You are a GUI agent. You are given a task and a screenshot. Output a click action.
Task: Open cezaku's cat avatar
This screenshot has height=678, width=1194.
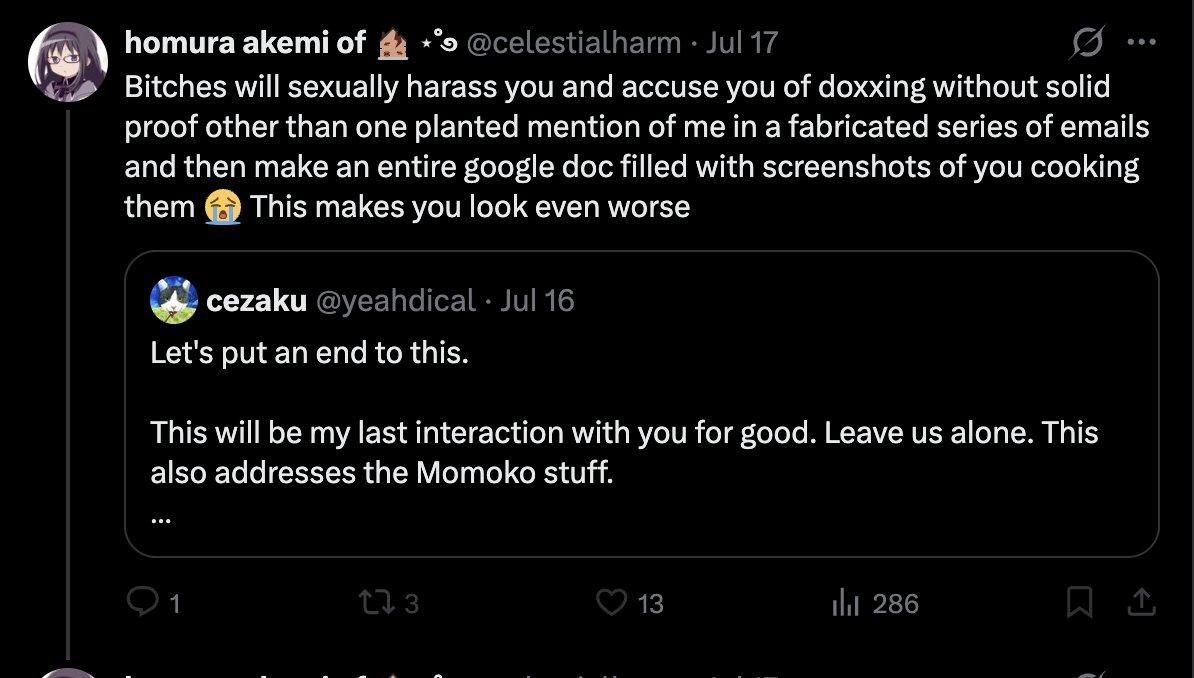click(x=174, y=300)
